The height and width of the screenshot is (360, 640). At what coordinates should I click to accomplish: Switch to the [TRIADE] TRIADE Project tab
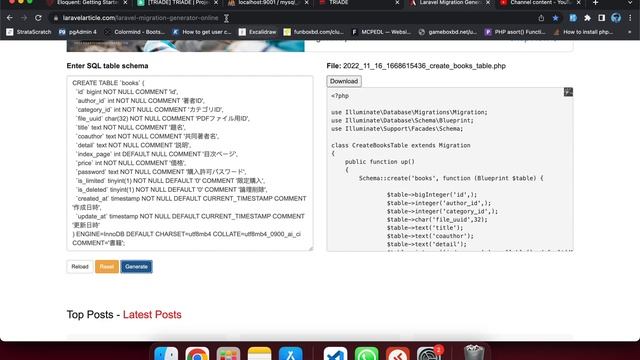coord(177,3)
